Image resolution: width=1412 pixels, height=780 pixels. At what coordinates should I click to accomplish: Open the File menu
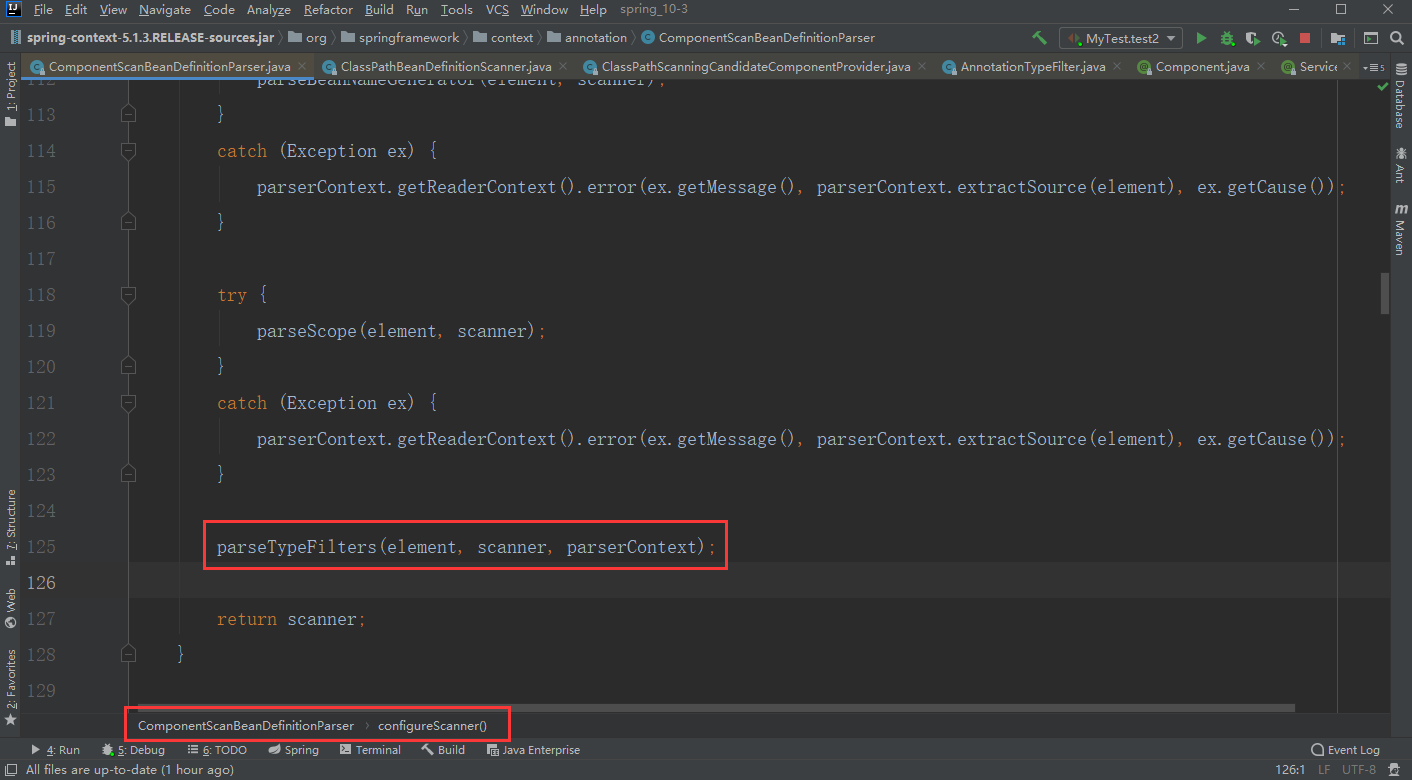[x=43, y=10]
